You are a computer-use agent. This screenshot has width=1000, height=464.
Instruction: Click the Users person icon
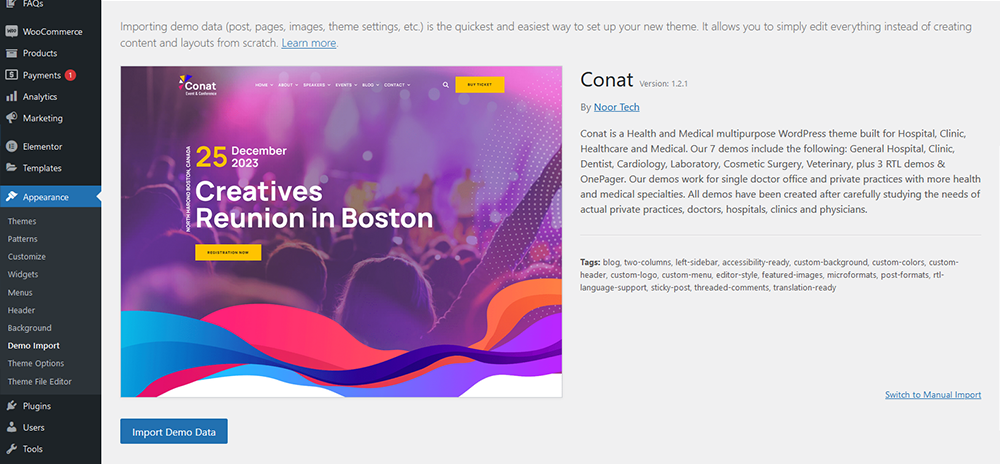coord(11,427)
